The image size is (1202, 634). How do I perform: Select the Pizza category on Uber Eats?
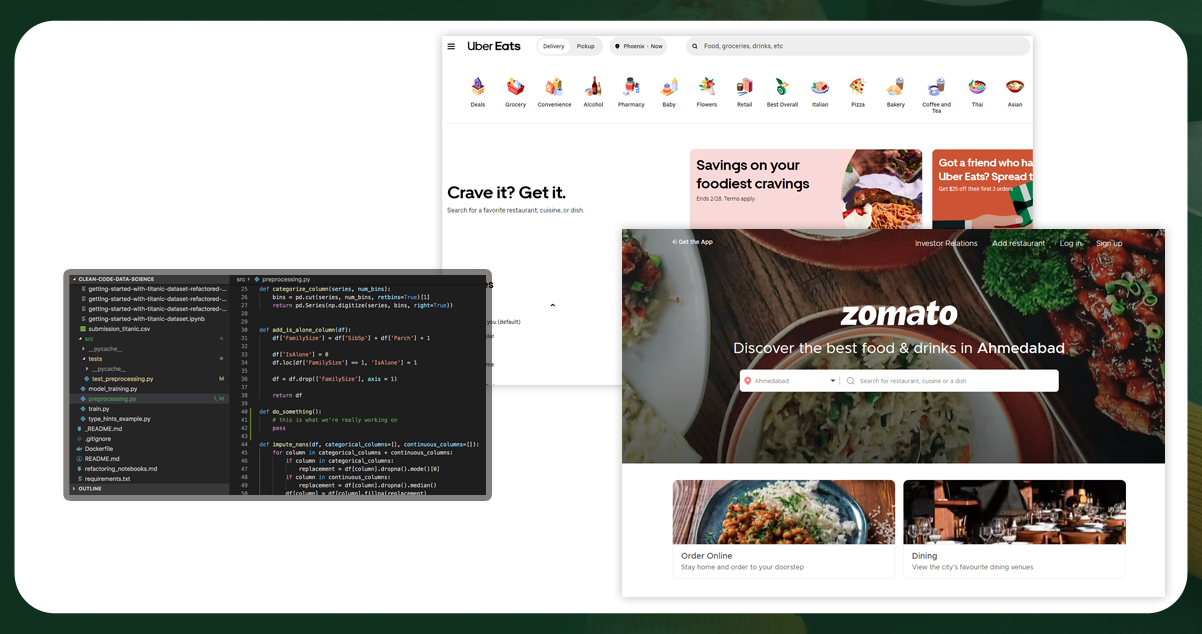857,90
